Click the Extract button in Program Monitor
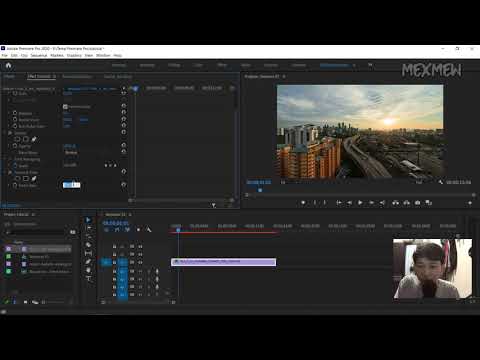Viewport: 480px width, 360px height. tap(407, 203)
